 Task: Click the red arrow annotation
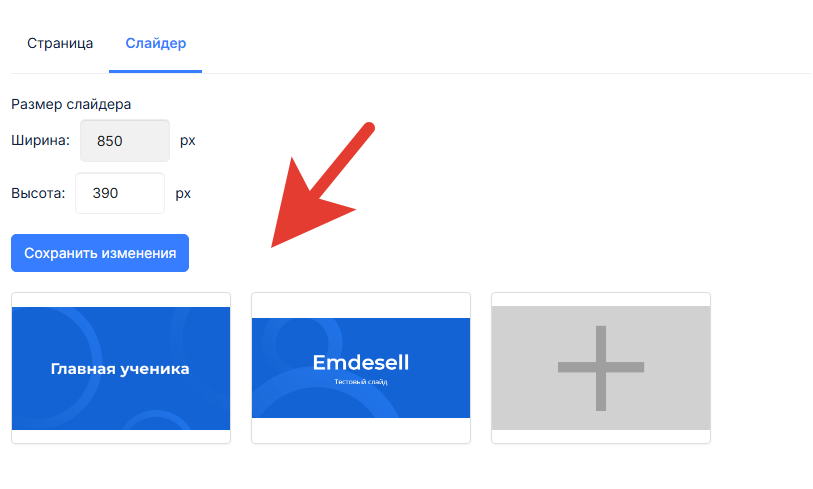[323, 185]
